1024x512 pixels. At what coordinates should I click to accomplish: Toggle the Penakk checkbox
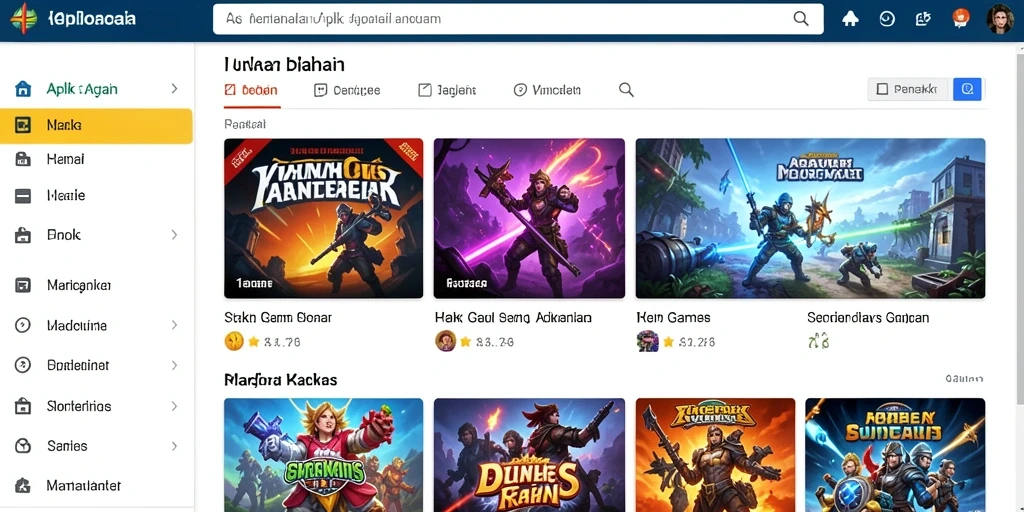pyautogui.click(x=882, y=89)
